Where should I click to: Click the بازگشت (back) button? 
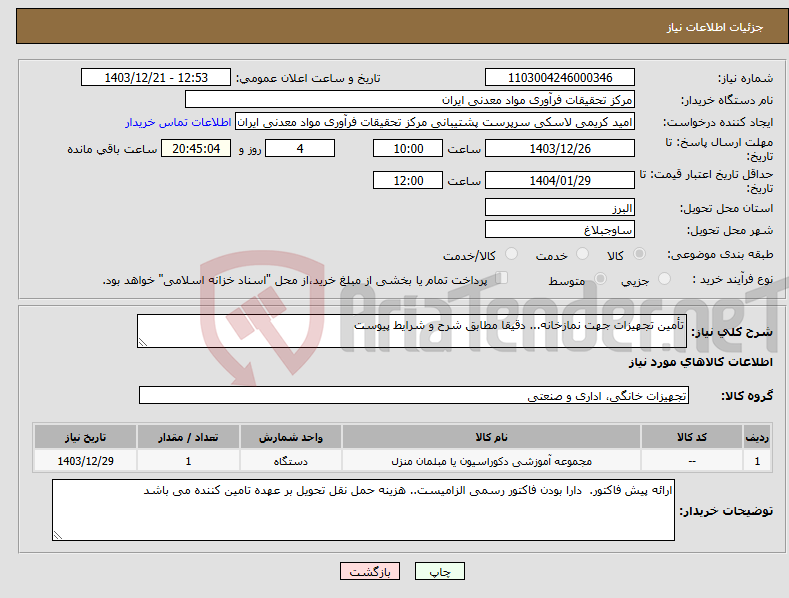370,571
